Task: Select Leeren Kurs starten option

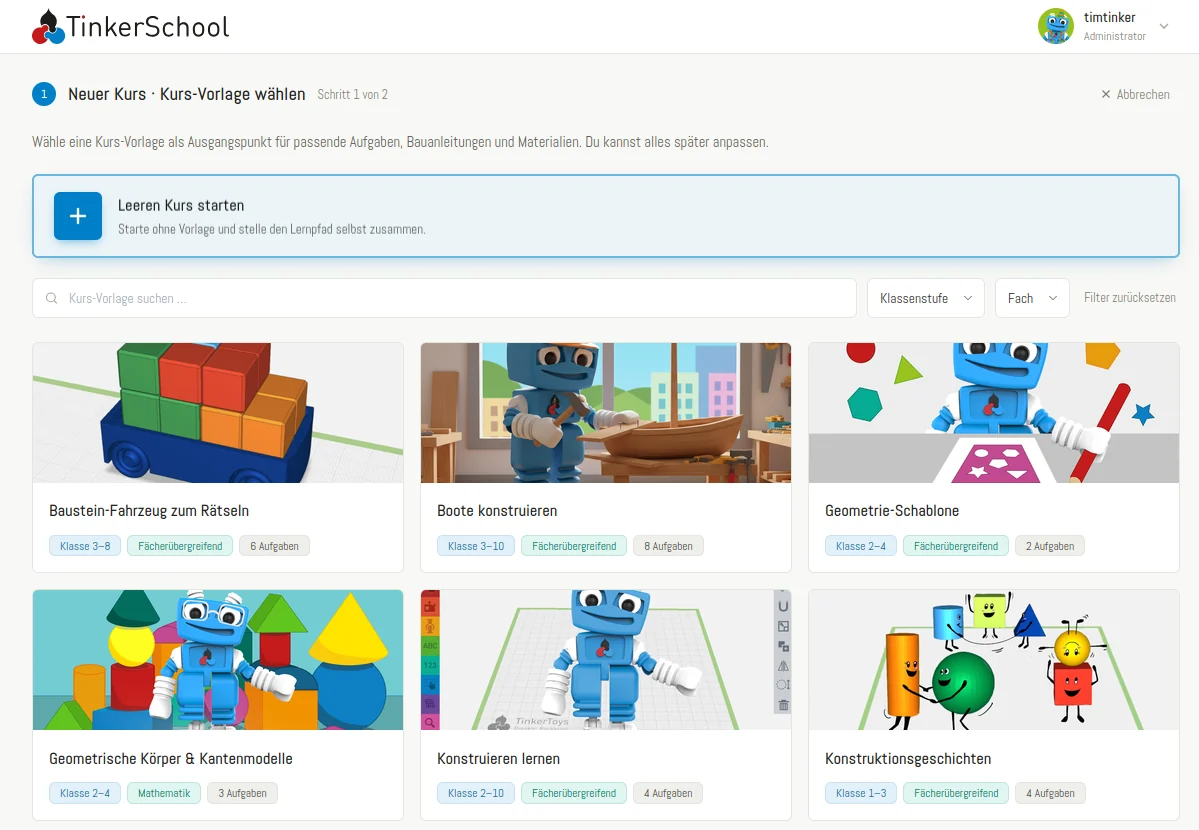Action: 606,216
